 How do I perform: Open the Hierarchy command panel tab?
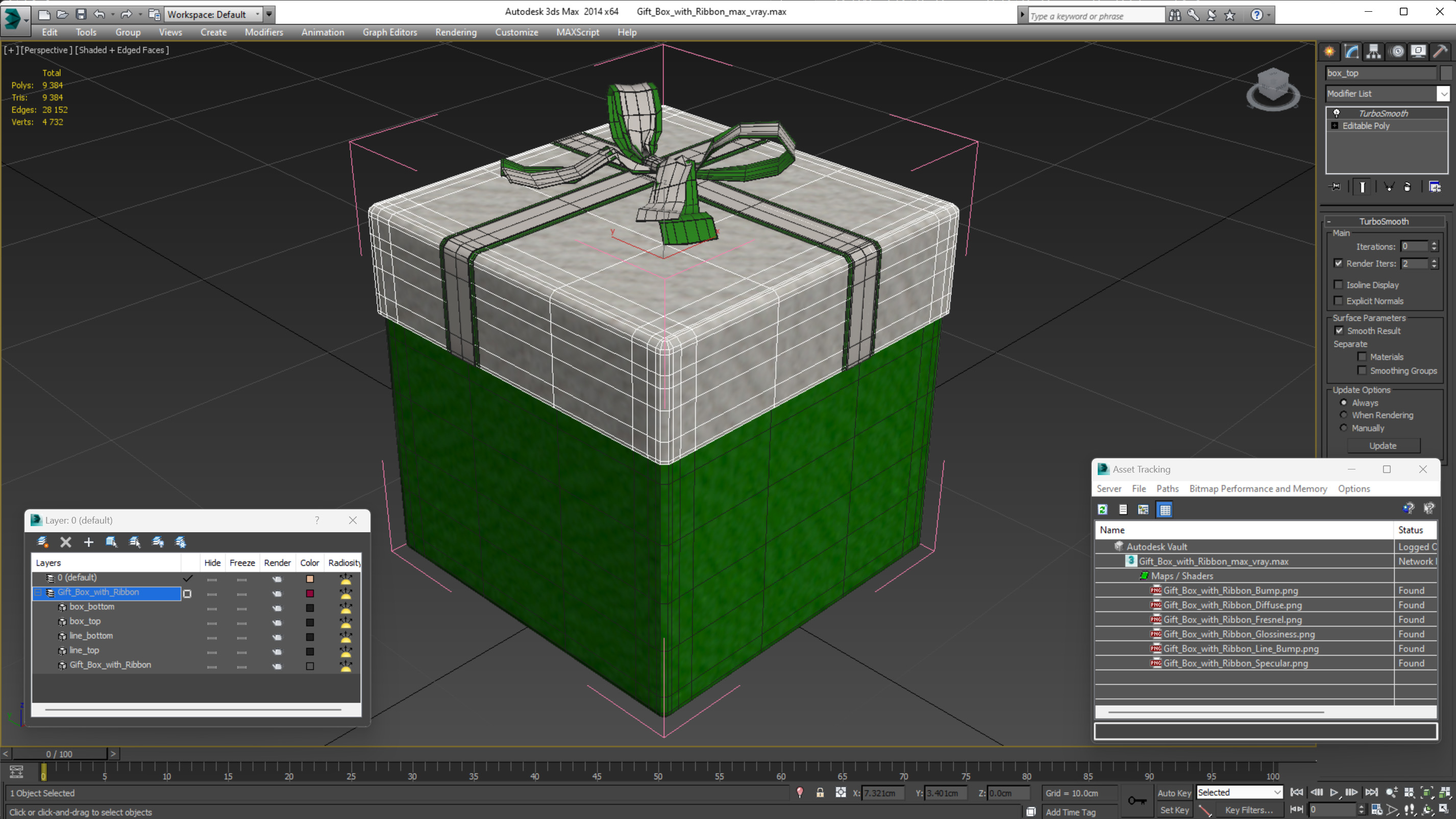point(1373,52)
